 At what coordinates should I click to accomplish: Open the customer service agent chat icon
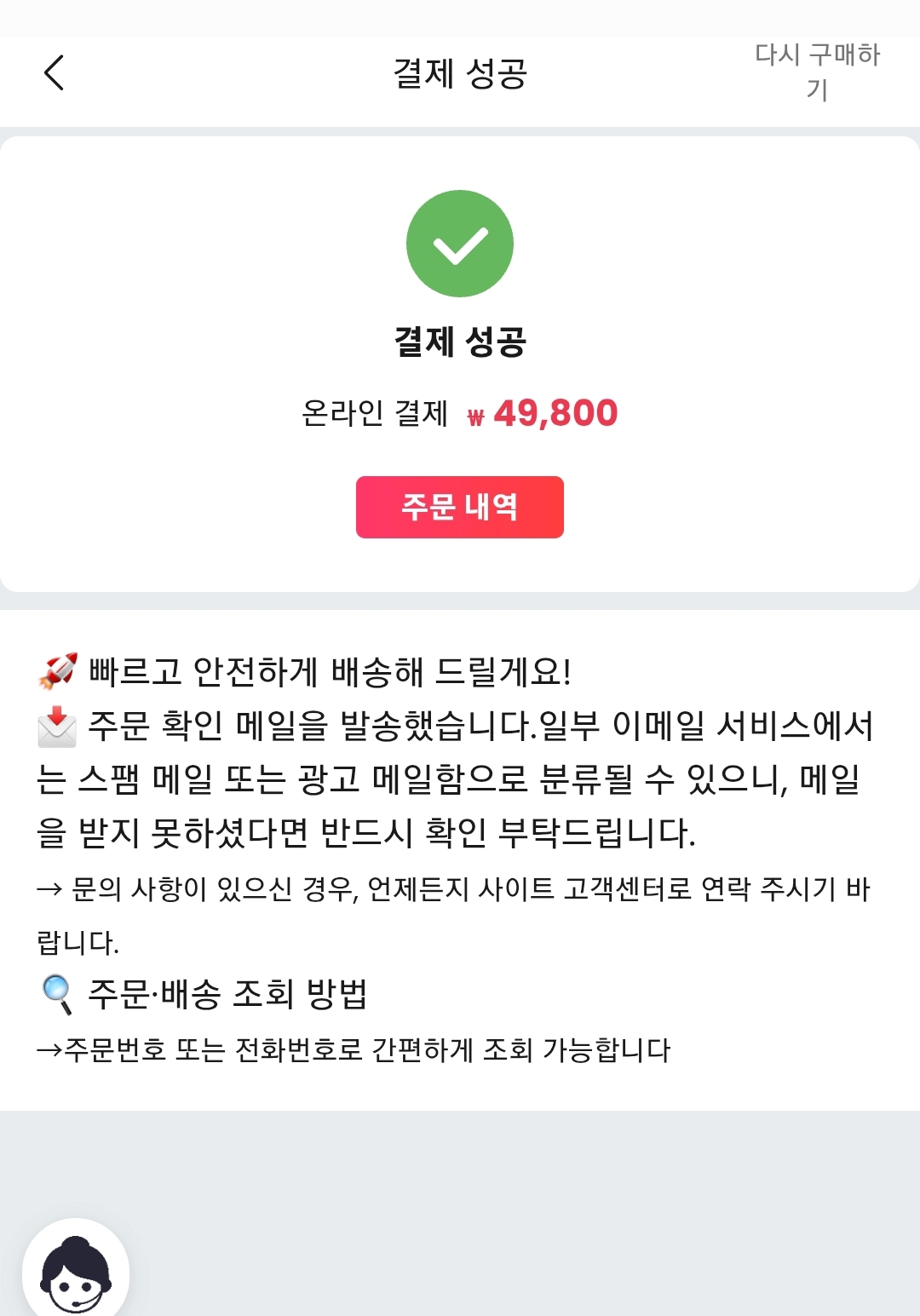pos(76,1271)
